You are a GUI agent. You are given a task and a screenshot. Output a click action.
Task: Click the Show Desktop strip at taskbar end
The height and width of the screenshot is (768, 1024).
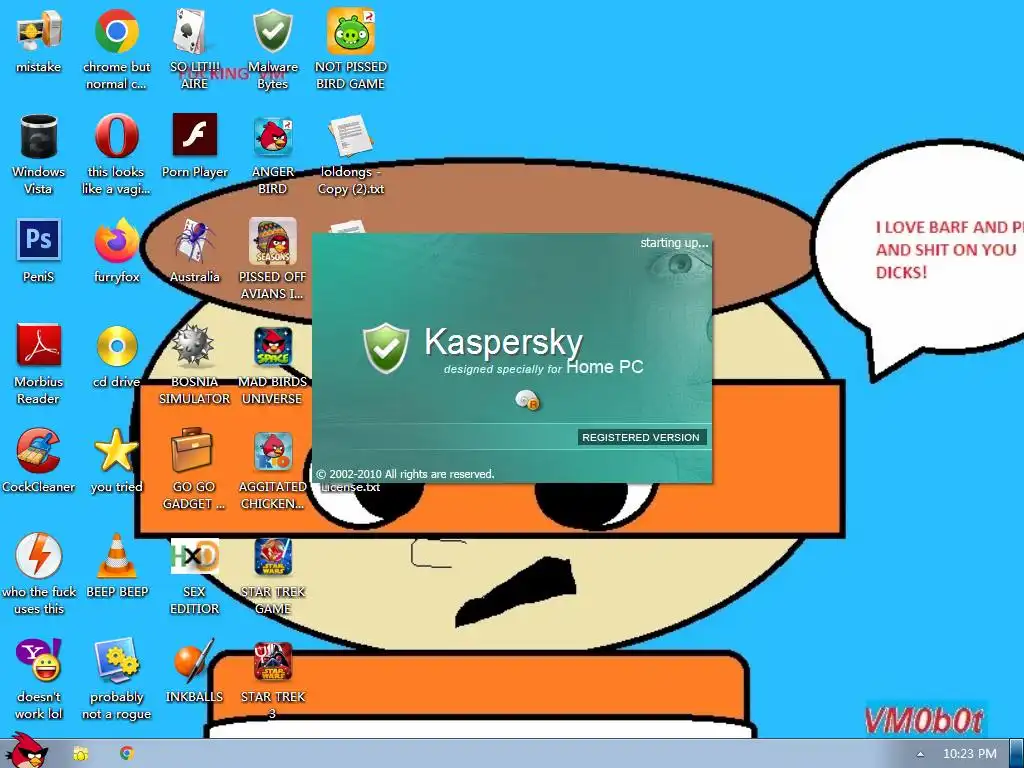click(x=1016, y=753)
